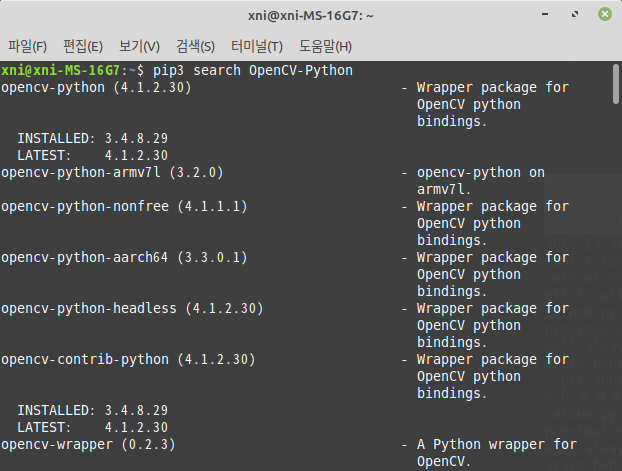Click the opencv-python (4.1.2.30) result line
Screen dimensions: 622x471
point(96,87)
